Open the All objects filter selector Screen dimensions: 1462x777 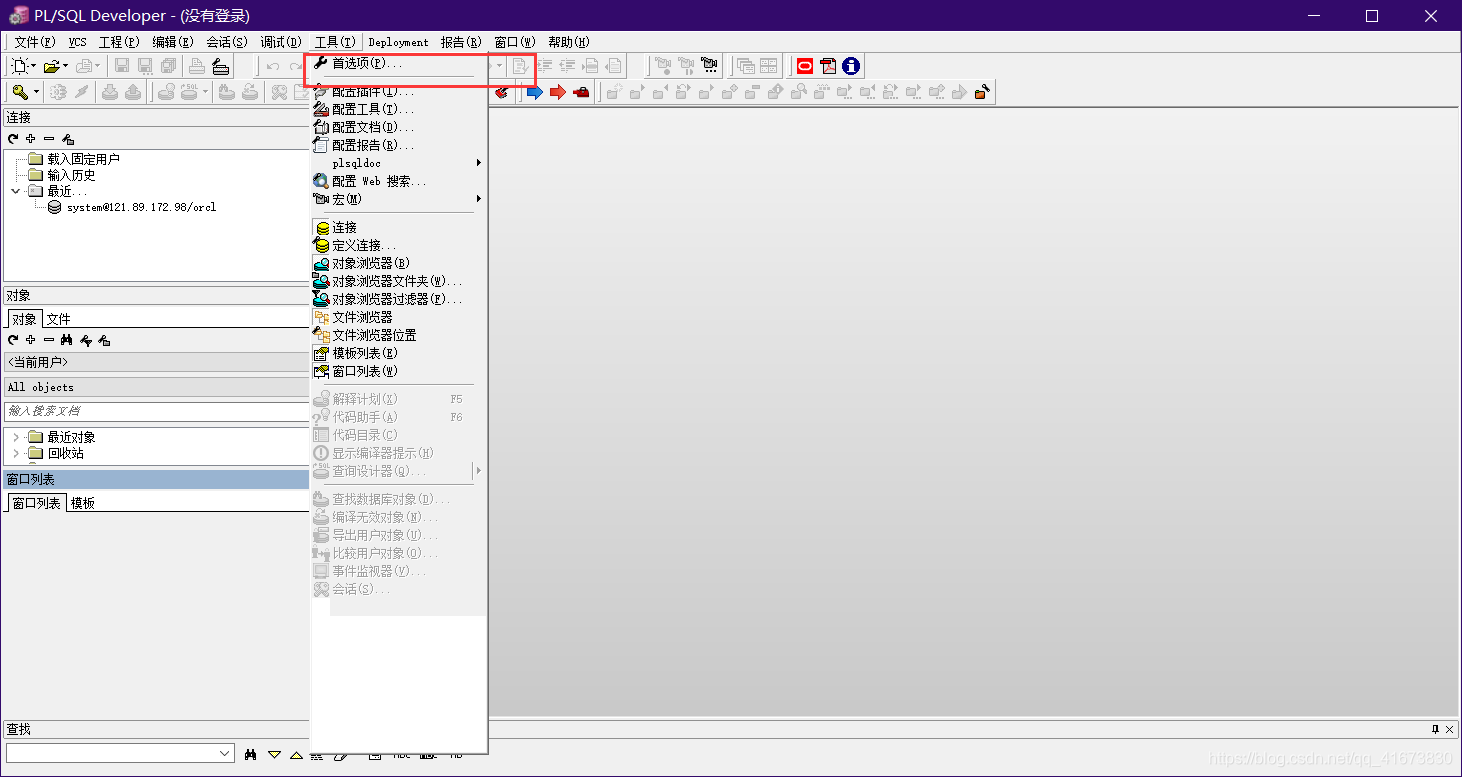pyautogui.click(x=156, y=387)
